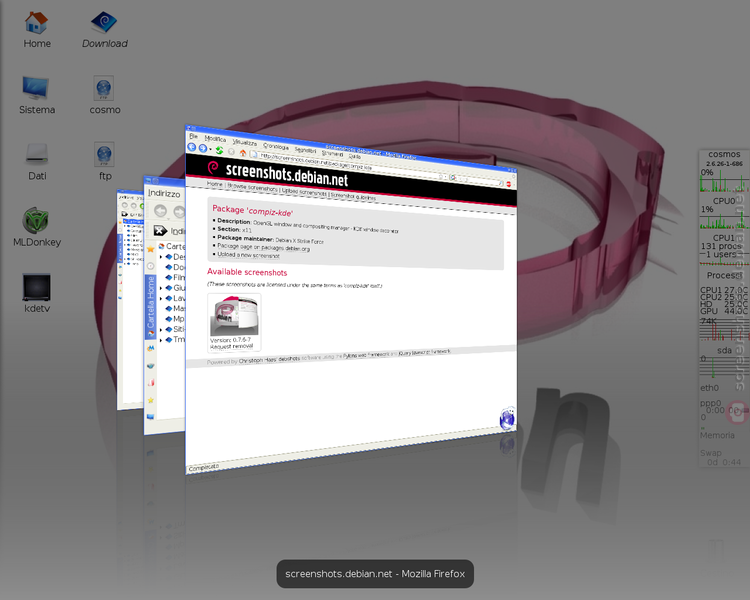Select the Konqueror yellow star services icon
Image resolution: width=750 pixels, height=600 pixels.
[150, 400]
